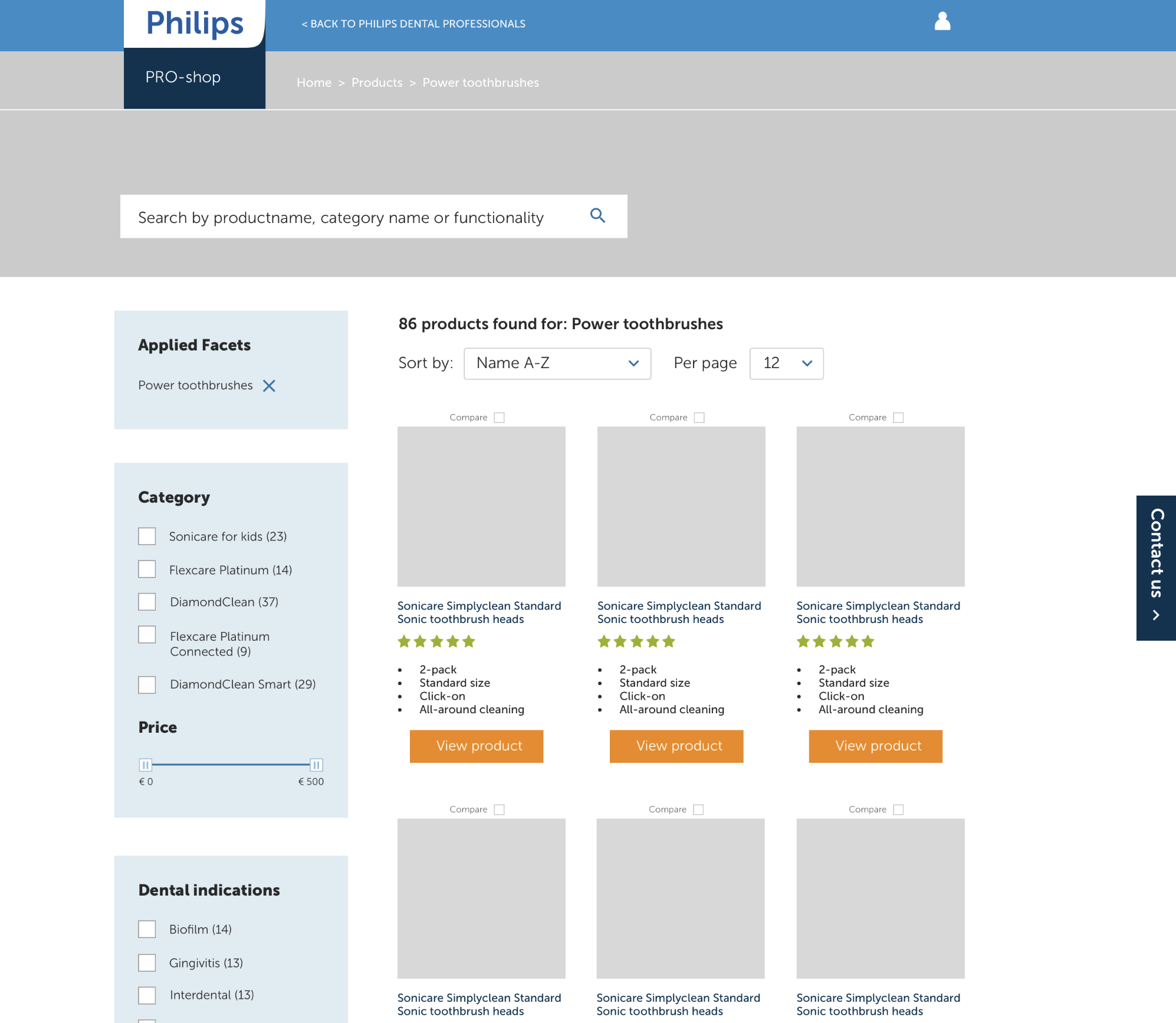Click the Philips logo
1176x1023 pixels.
point(195,24)
